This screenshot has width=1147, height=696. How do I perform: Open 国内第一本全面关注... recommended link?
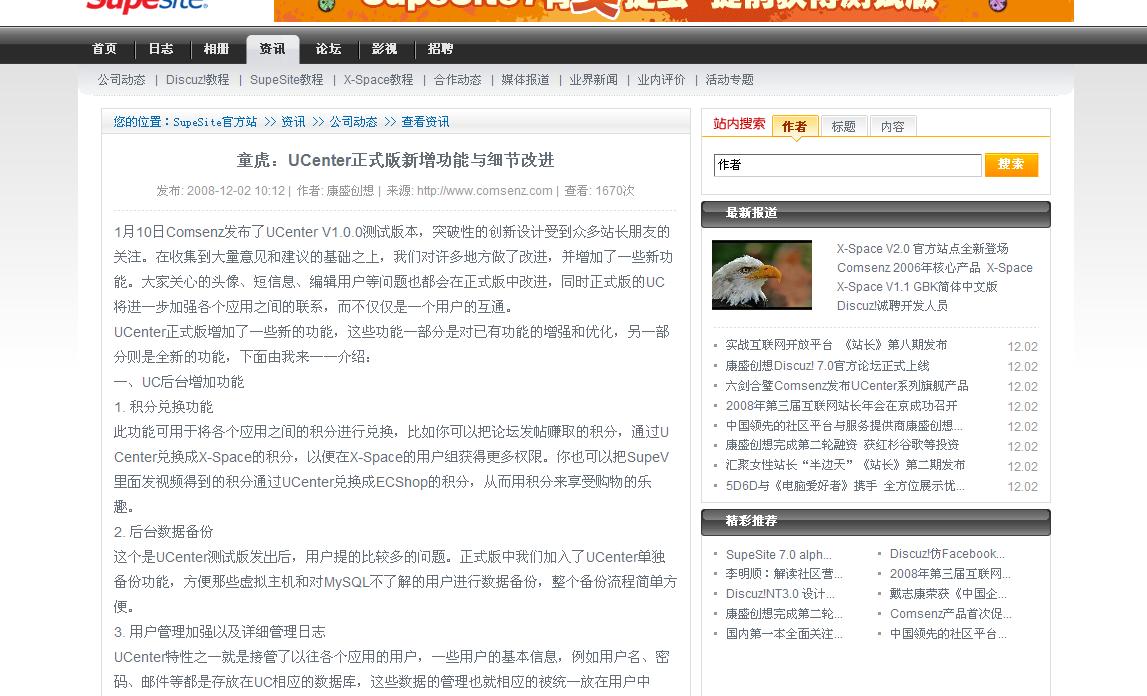(x=784, y=634)
